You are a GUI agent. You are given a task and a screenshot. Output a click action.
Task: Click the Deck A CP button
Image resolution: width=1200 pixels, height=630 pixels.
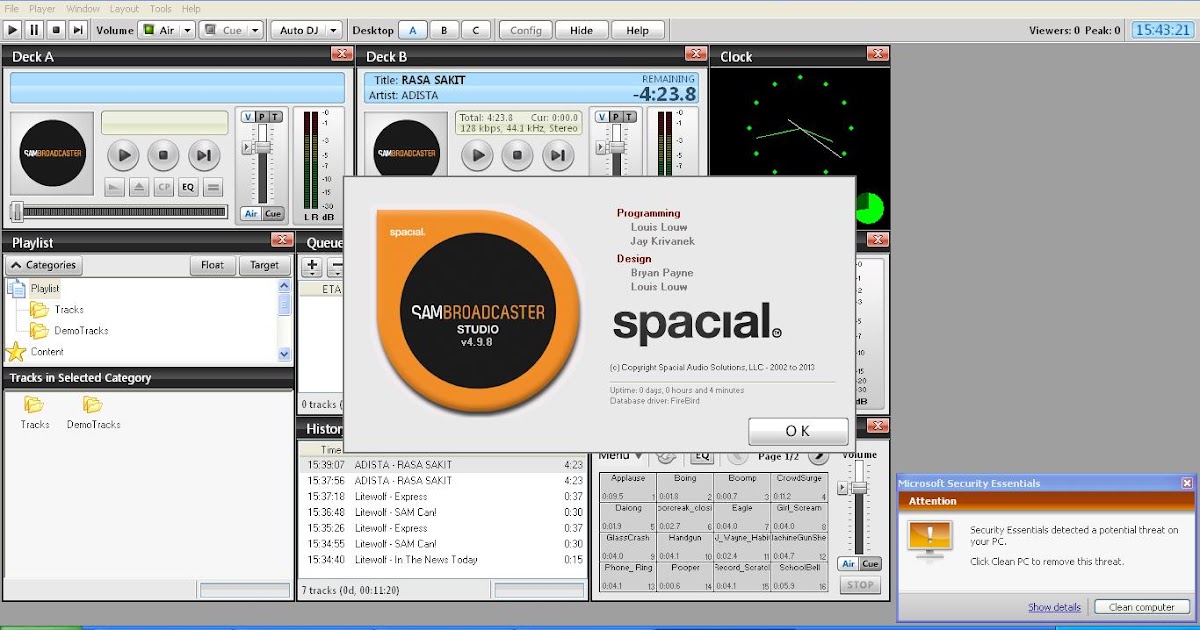tap(163, 187)
